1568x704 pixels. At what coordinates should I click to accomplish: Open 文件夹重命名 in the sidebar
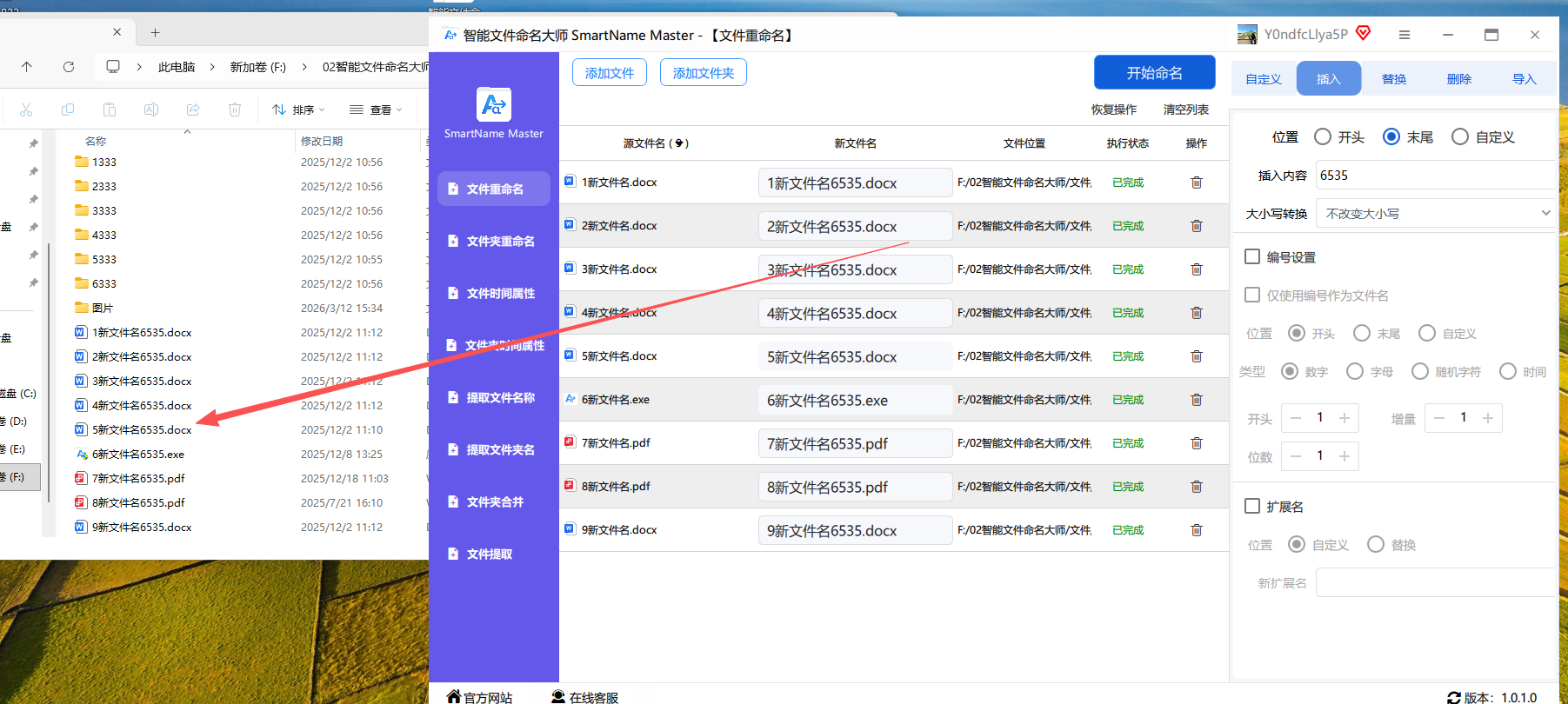[494, 241]
